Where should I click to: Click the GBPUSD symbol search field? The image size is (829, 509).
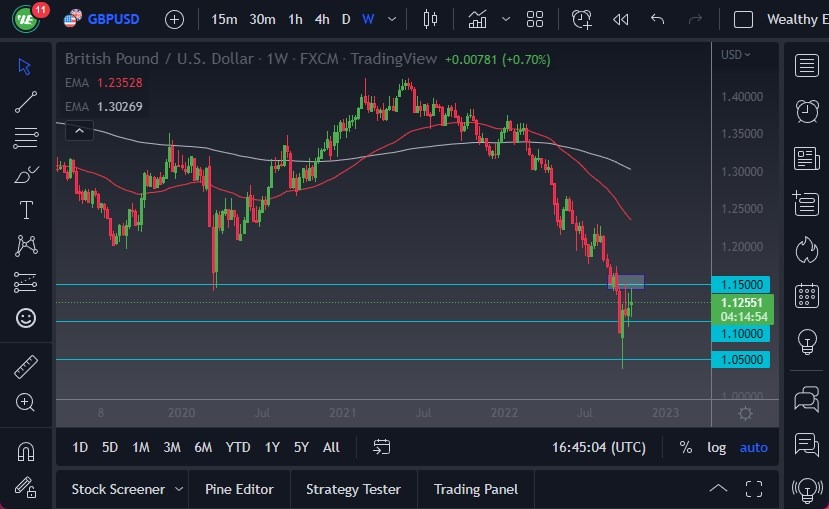pyautogui.click(x=113, y=19)
